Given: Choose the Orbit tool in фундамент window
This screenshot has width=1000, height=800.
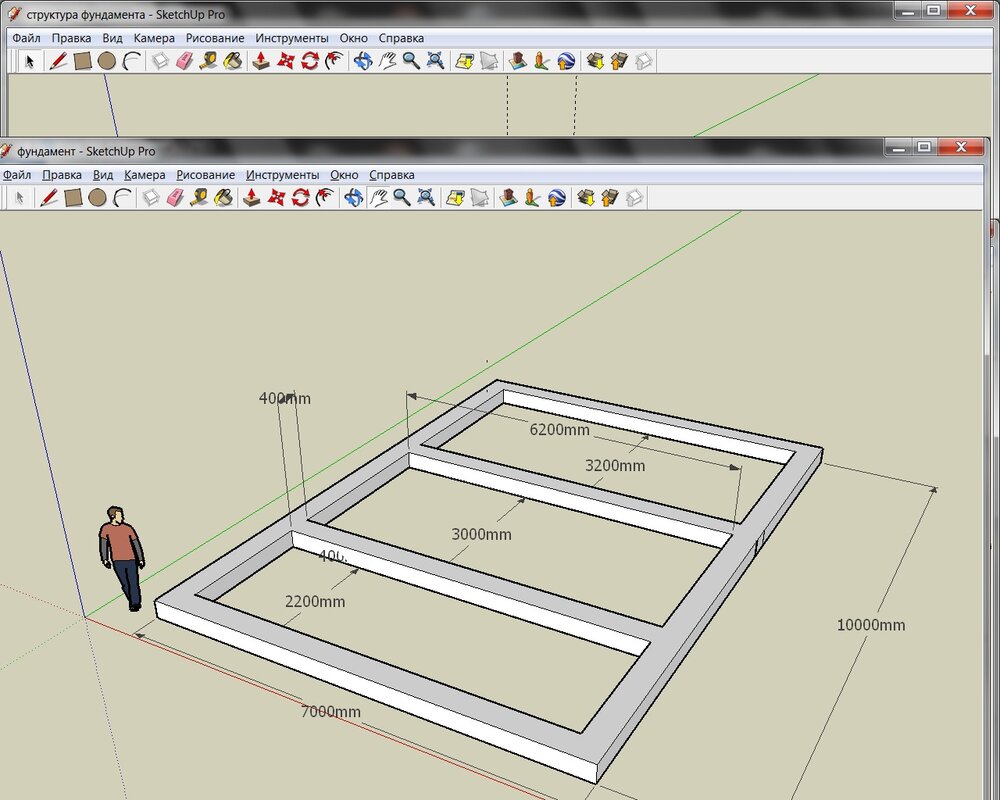Looking at the screenshot, I should pos(353,198).
